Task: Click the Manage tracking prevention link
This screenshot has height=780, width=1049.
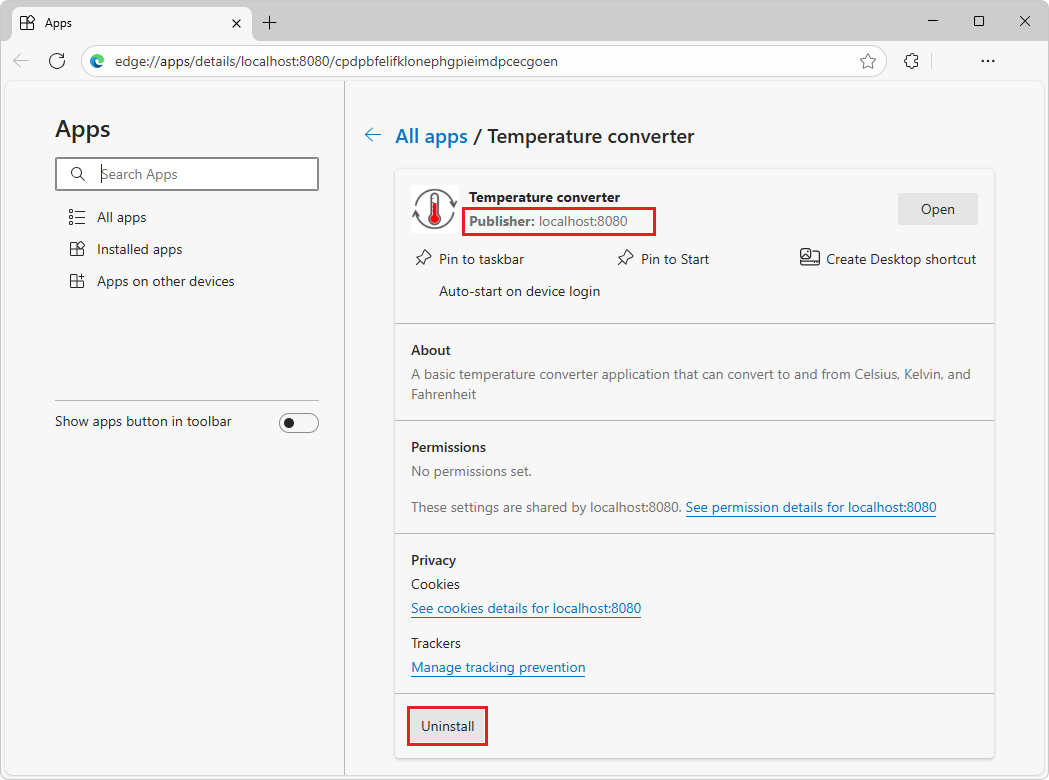Action: (x=497, y=667)
